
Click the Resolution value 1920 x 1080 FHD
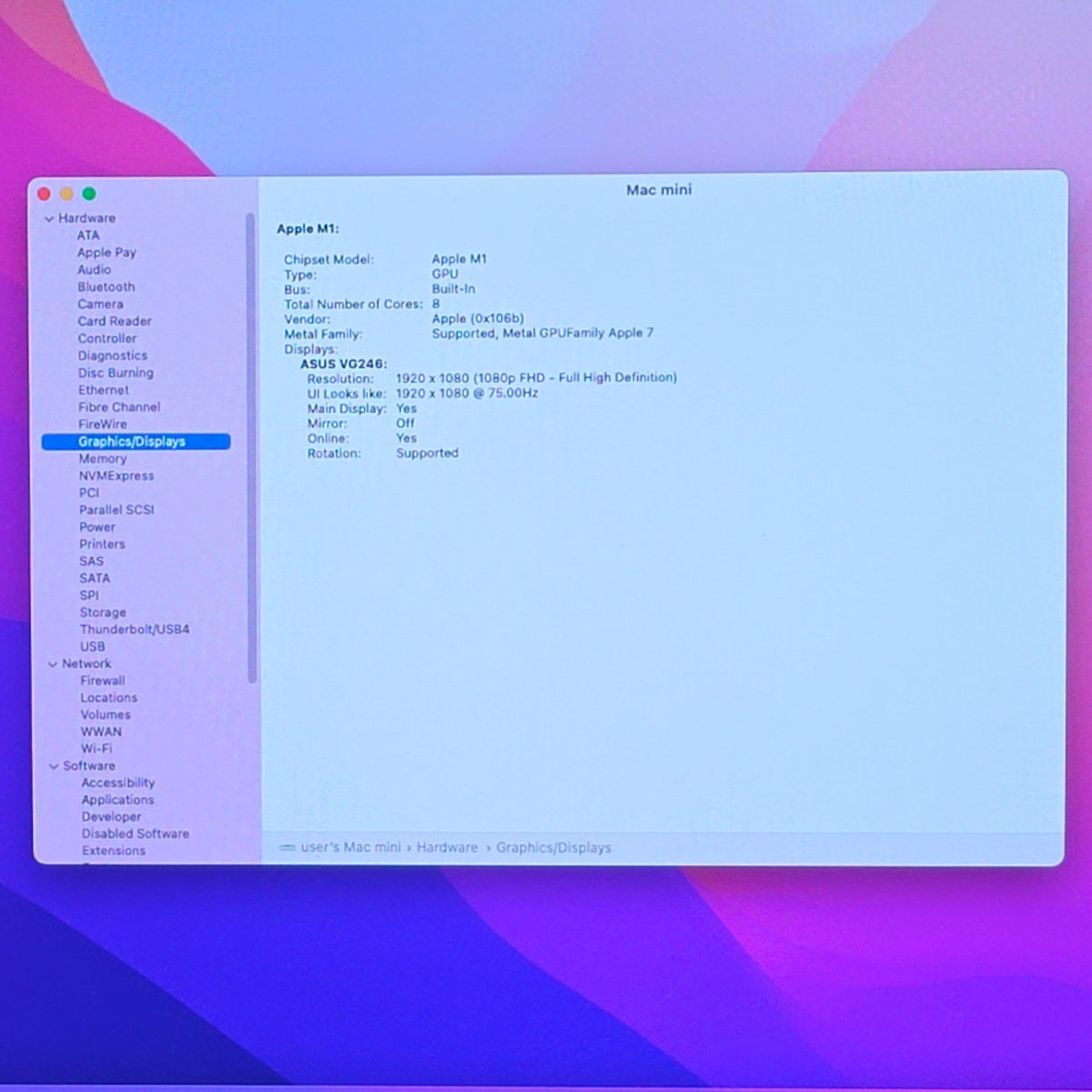(x=536, y=378)
